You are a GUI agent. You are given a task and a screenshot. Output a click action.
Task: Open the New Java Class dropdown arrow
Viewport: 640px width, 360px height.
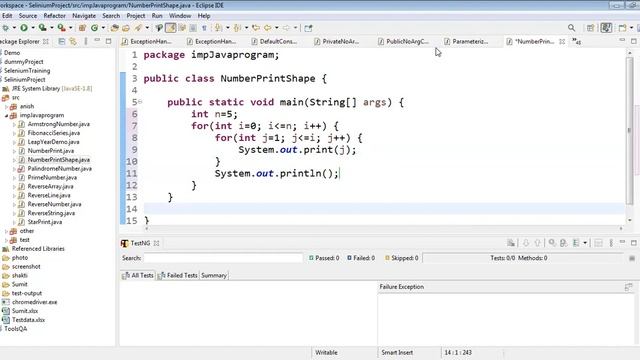(x=103, y=28)
